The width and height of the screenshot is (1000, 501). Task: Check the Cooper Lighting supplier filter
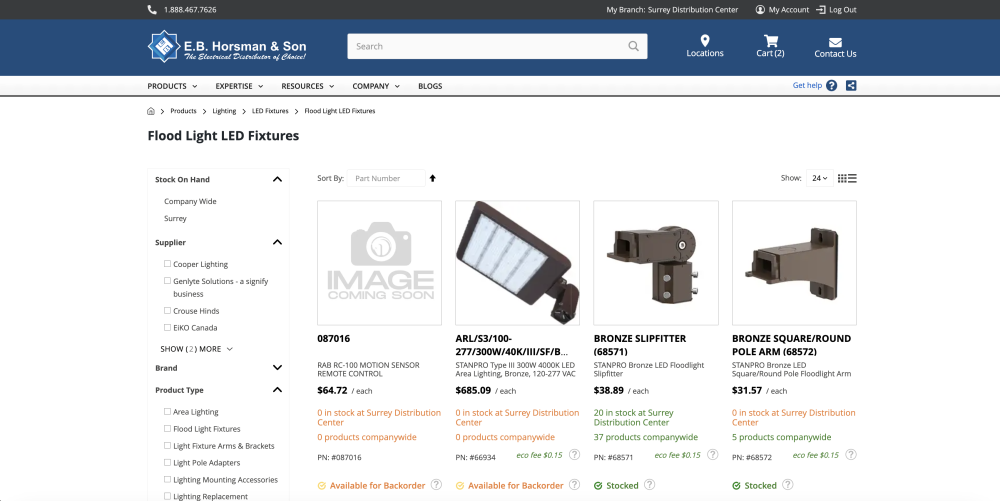tap(167, 263)
